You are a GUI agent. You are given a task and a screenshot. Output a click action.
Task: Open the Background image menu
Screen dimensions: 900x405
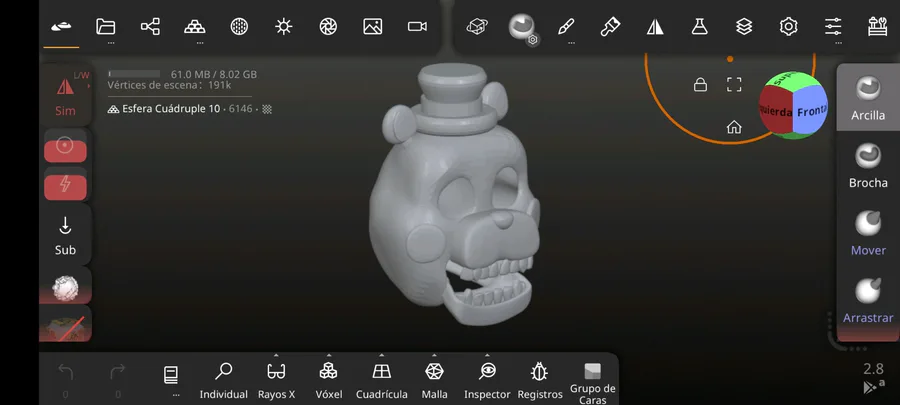373,26
